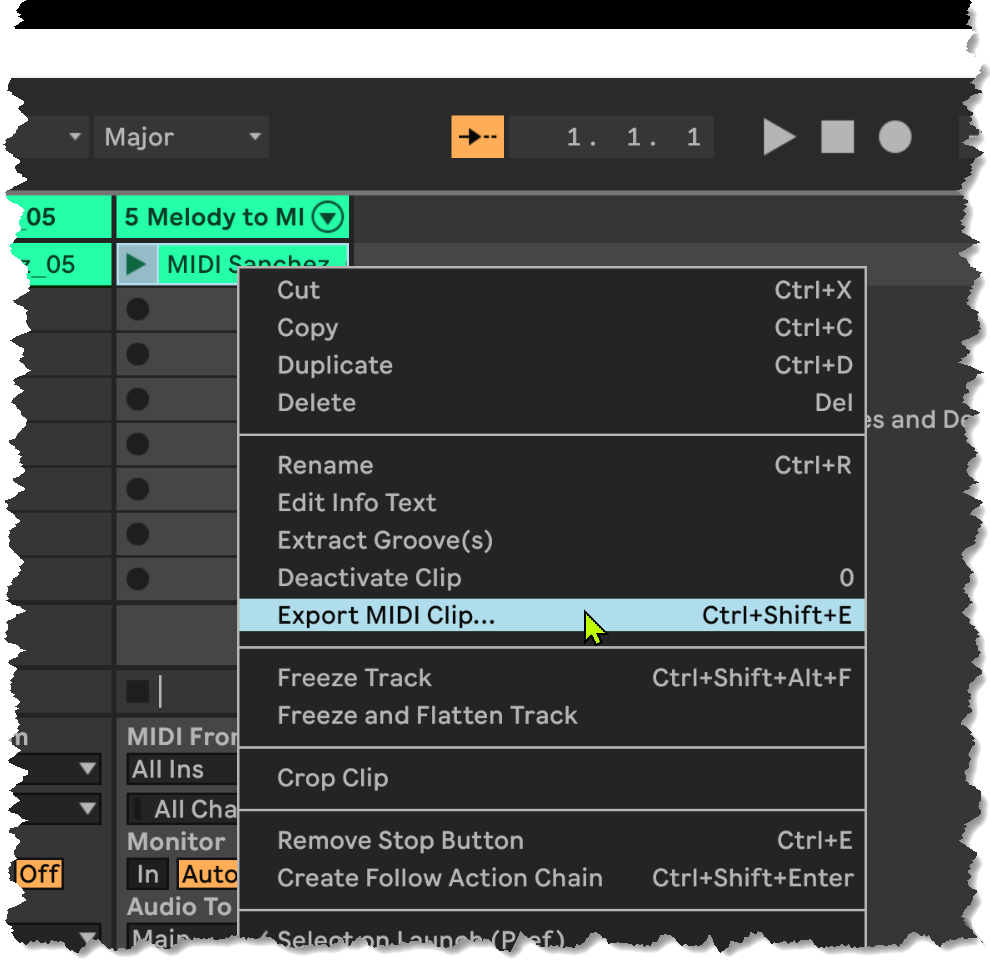The height and width of the screenshot is (962, 990).
Task: Click the Record circle button
Action: (895, 137)
